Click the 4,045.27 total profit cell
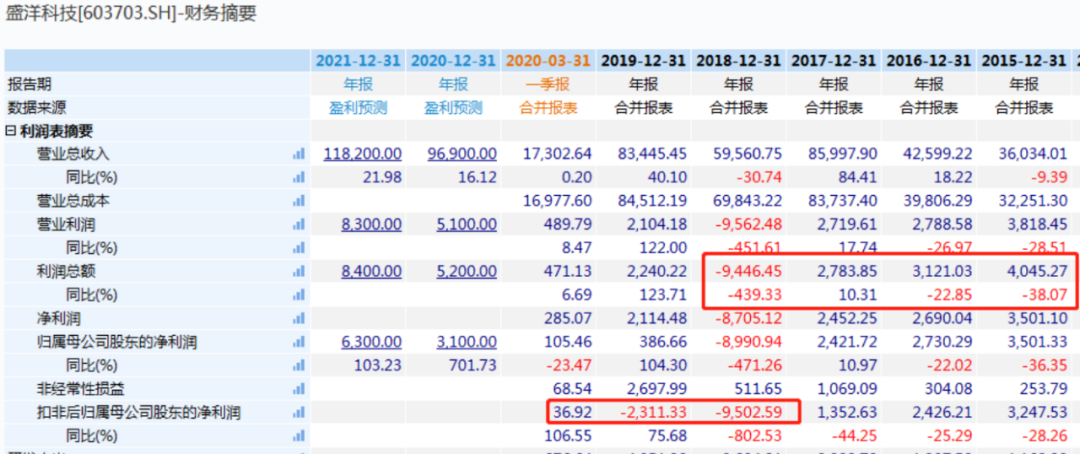1080x454 pixels. click(1037, 272)
